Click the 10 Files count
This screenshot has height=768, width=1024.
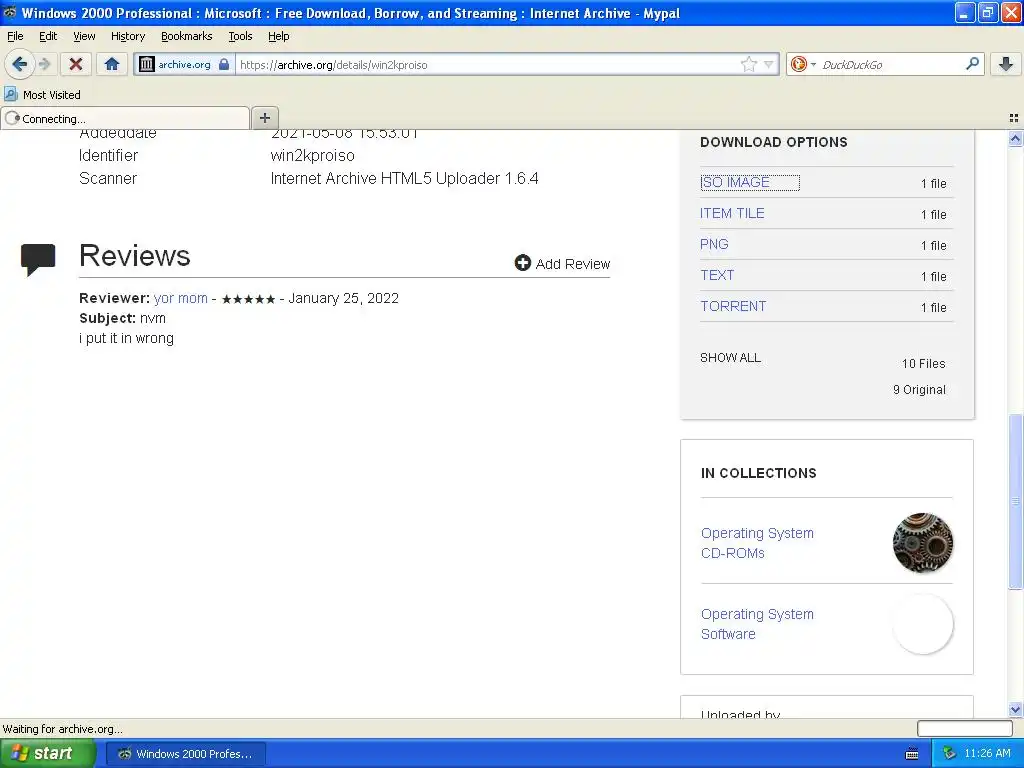point(923,364)
